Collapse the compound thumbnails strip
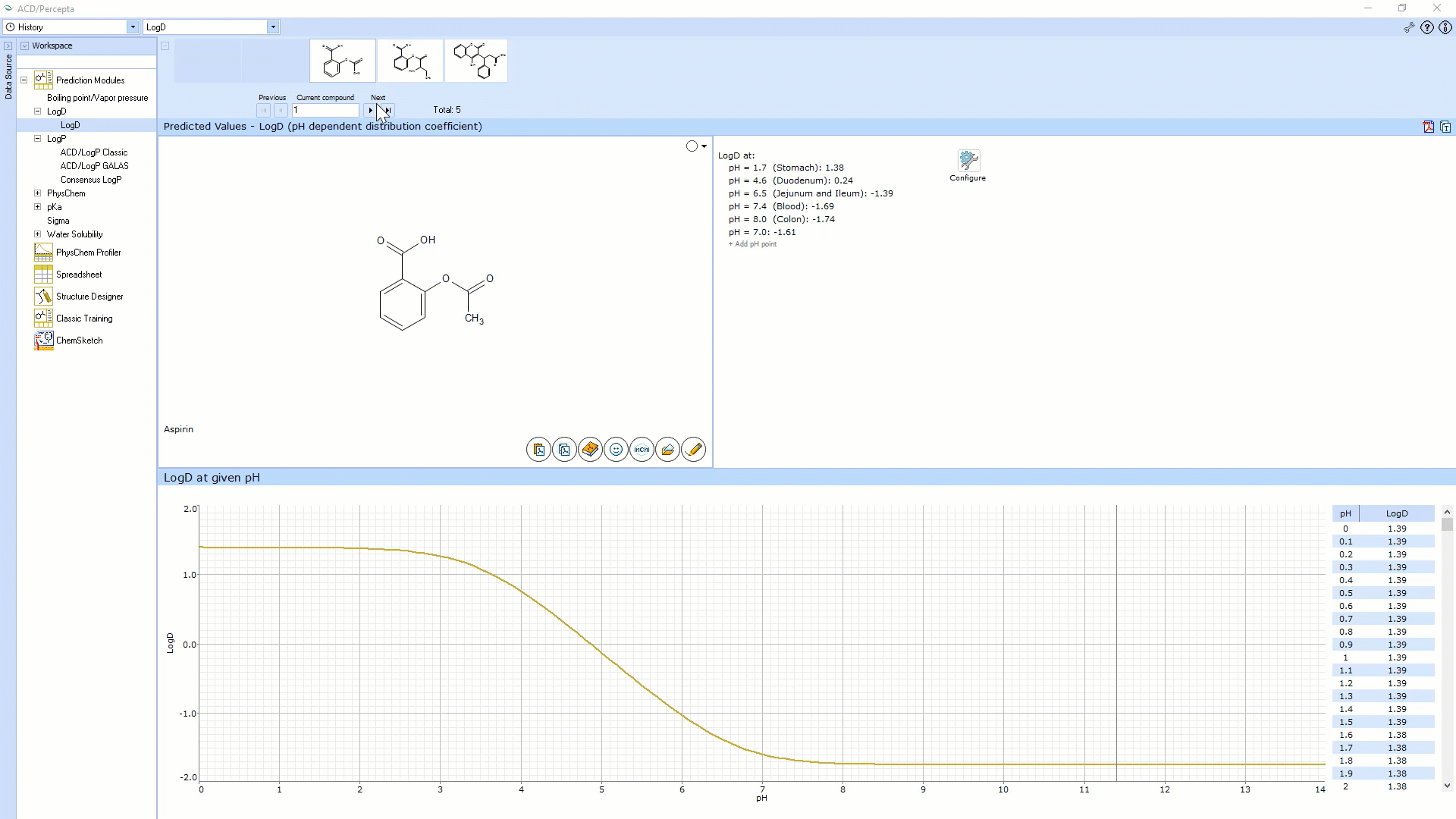This screenshot has height=819, width=1456. (165, 45)
